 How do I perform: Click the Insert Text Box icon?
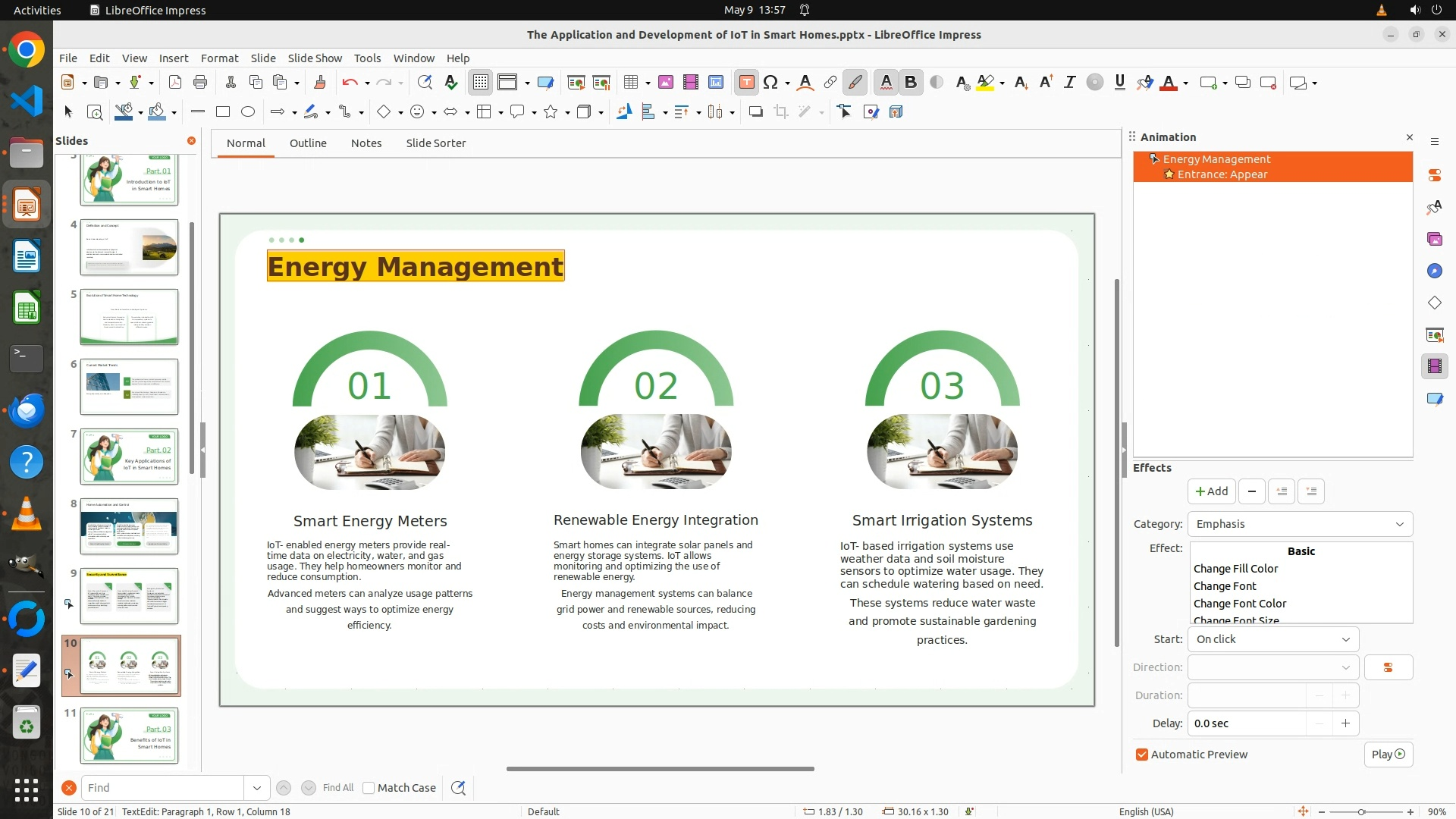point(746,83)
